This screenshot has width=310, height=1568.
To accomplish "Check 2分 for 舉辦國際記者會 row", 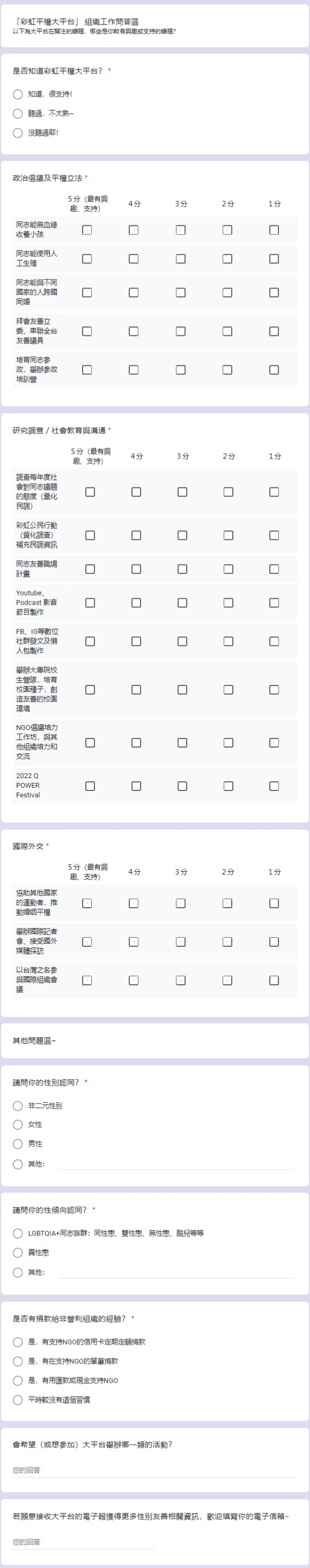I will click(x=227, y=941).
